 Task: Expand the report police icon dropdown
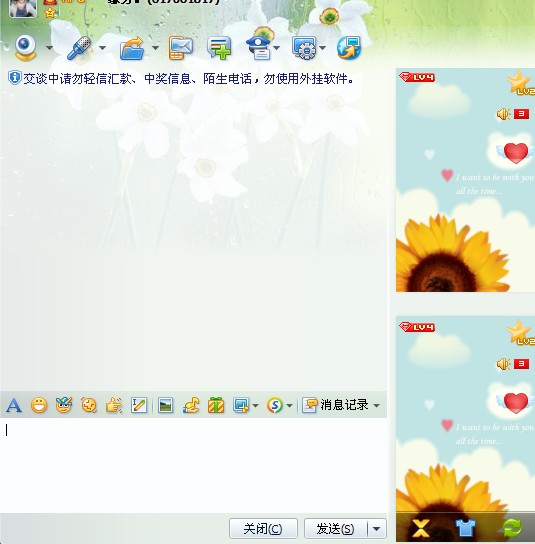click(277, 48)
